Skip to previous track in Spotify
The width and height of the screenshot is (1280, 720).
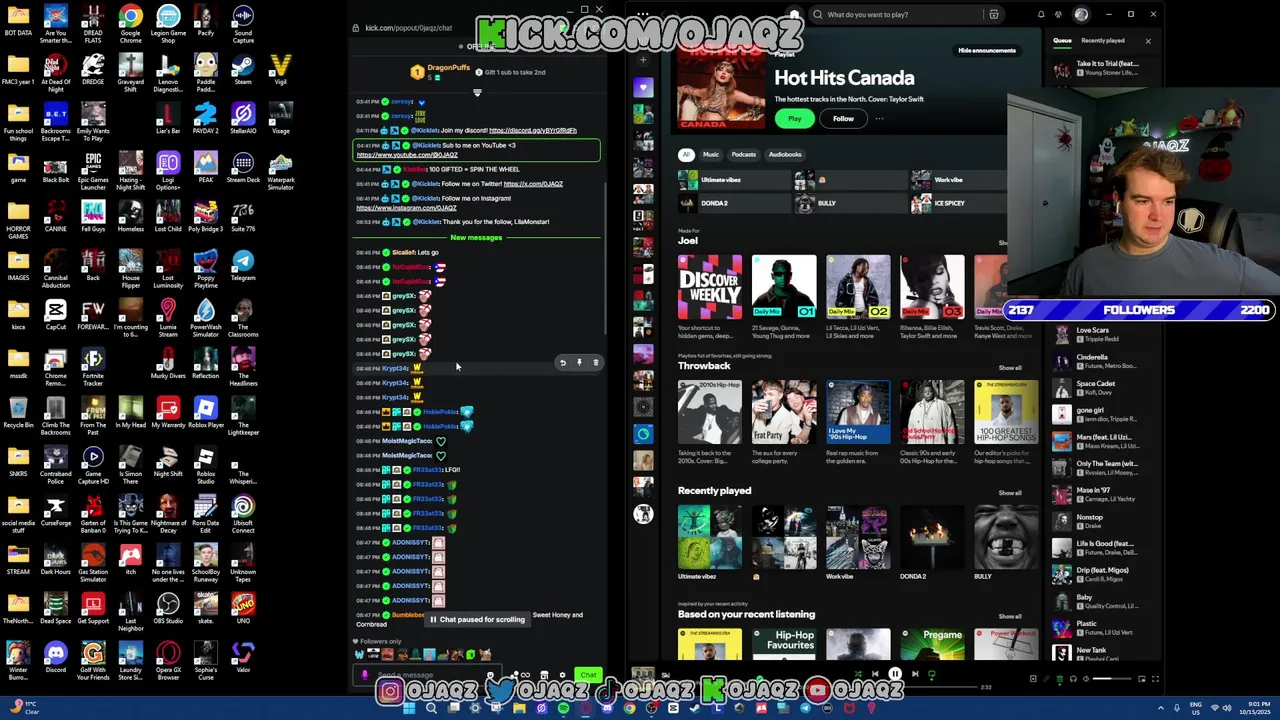[x=875, y=674]
